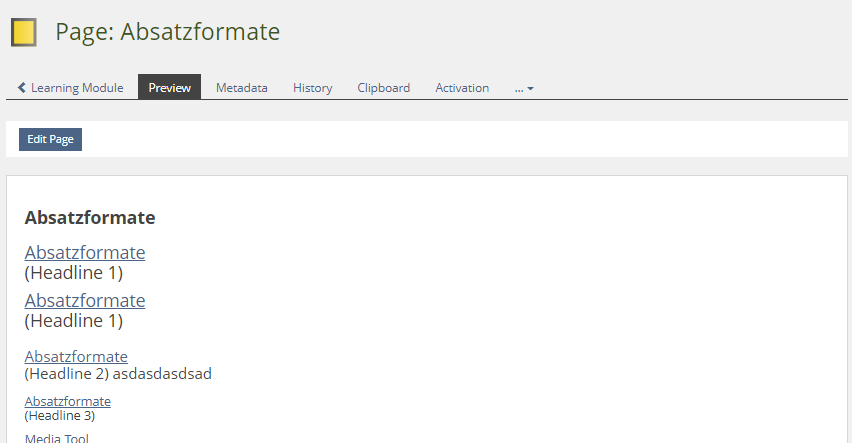Image resolution: width=852 pixels, height=443 pixels.
Task: Click the 'Page: Absatzformate' page title
Action: (167, 32)
